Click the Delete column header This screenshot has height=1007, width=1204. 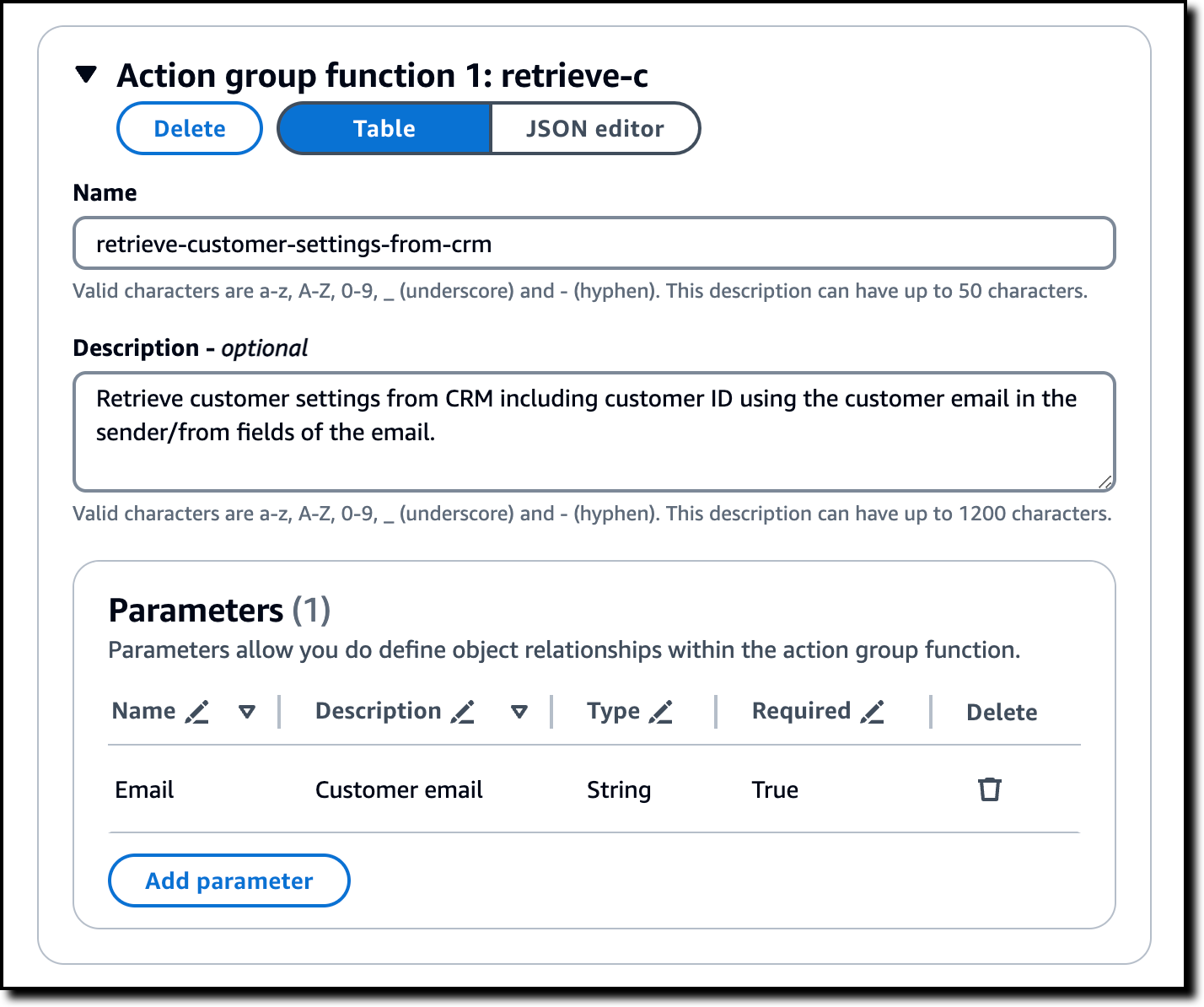pyautogui.click(x=1002, y=712)
